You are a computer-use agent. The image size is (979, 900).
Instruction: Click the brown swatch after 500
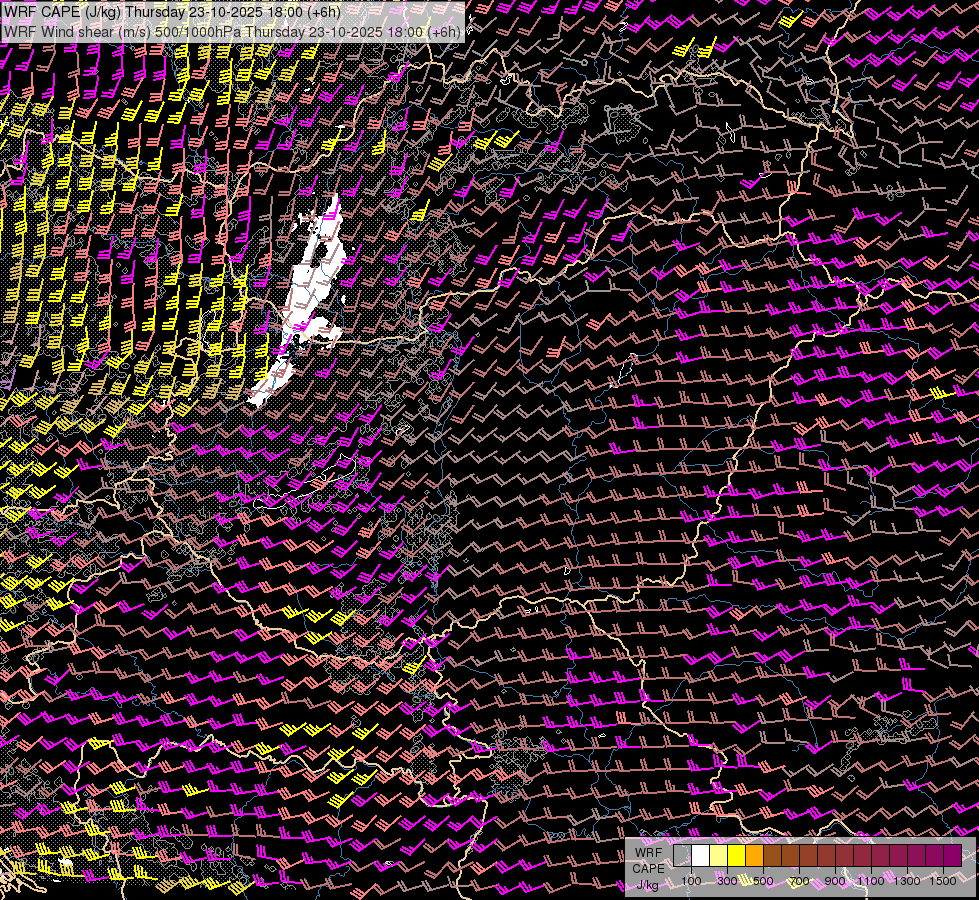[x=772, y=855]
